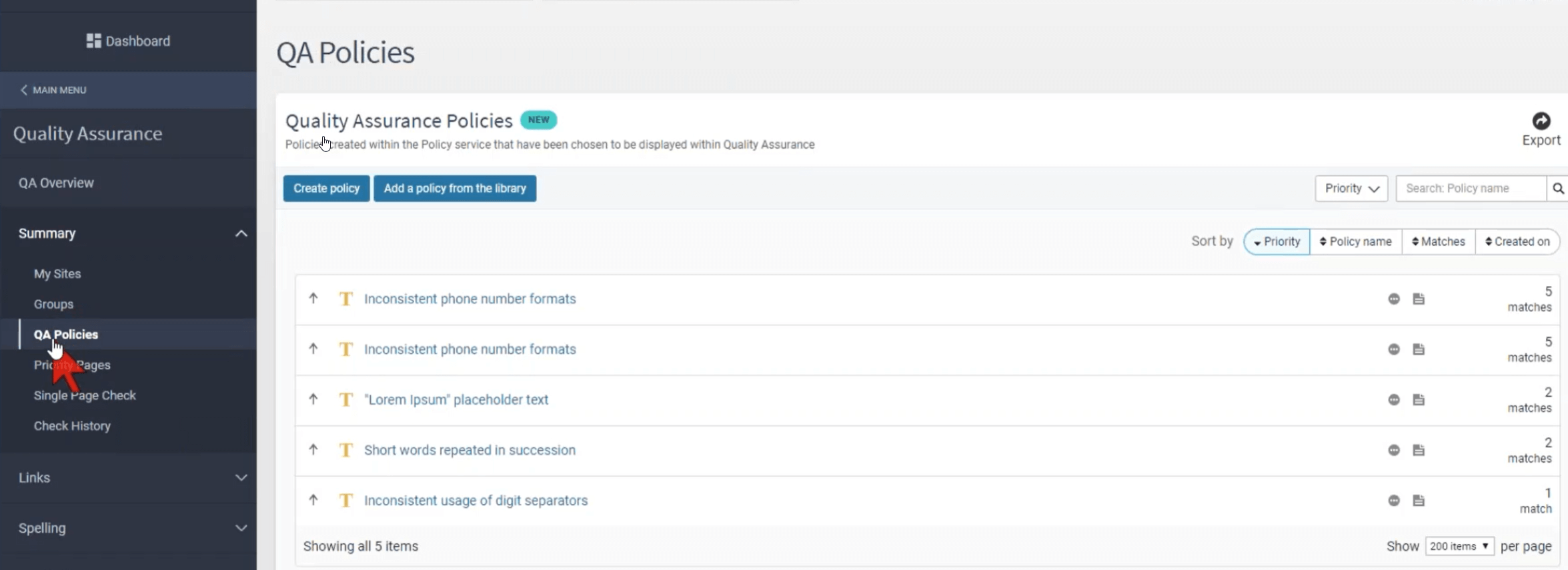1568x570 pixels.
Task: Click Add a policy from the library
Action: coord(454,189)
